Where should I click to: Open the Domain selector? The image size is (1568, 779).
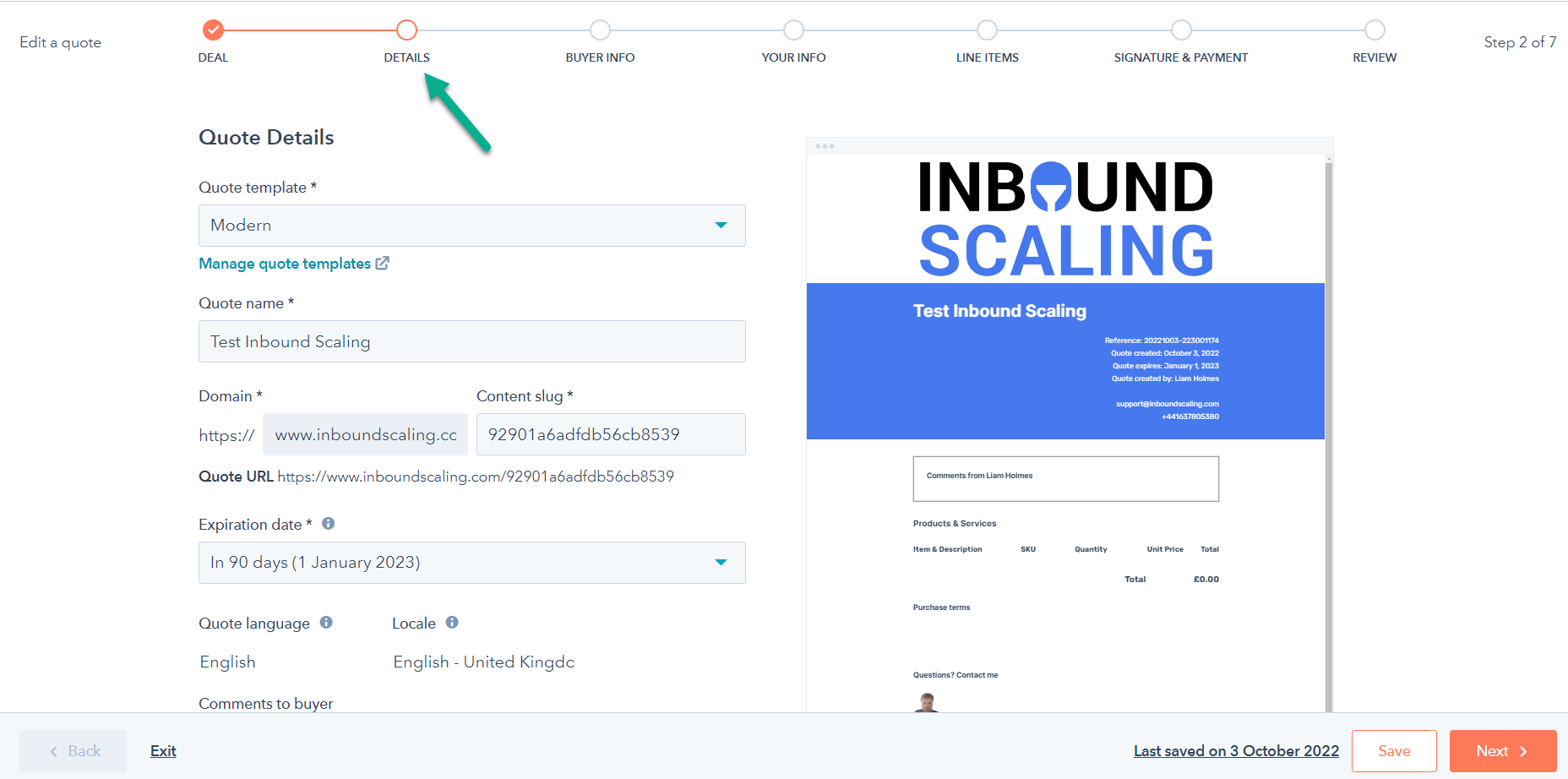click(x=365, y=434)
